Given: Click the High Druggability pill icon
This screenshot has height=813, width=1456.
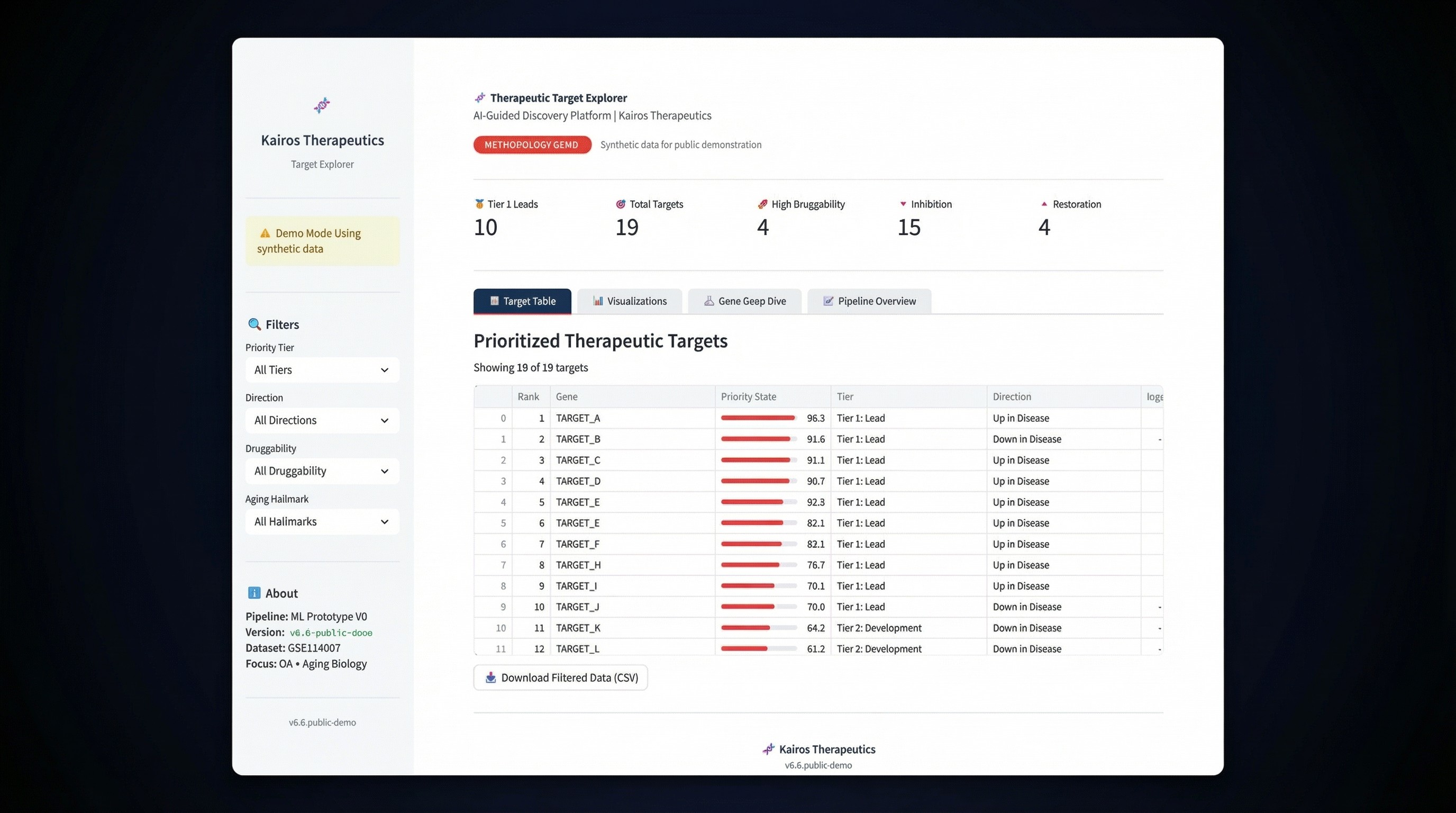Looking at the screenshot, I should [x=762, y=204].
